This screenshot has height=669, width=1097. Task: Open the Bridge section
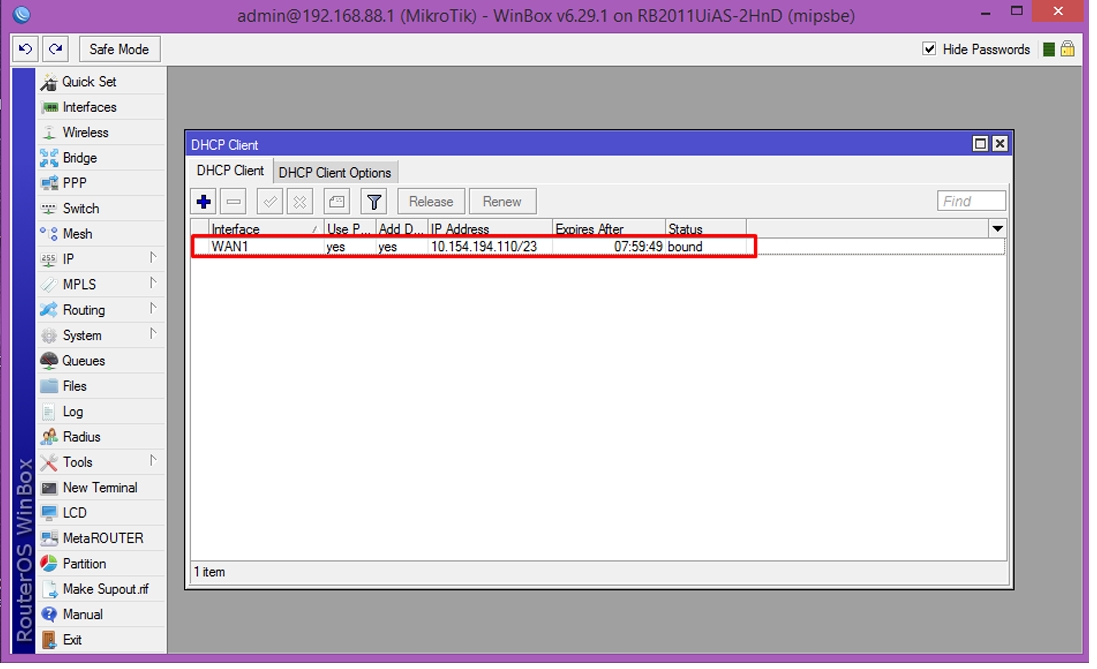coord(101,158)
